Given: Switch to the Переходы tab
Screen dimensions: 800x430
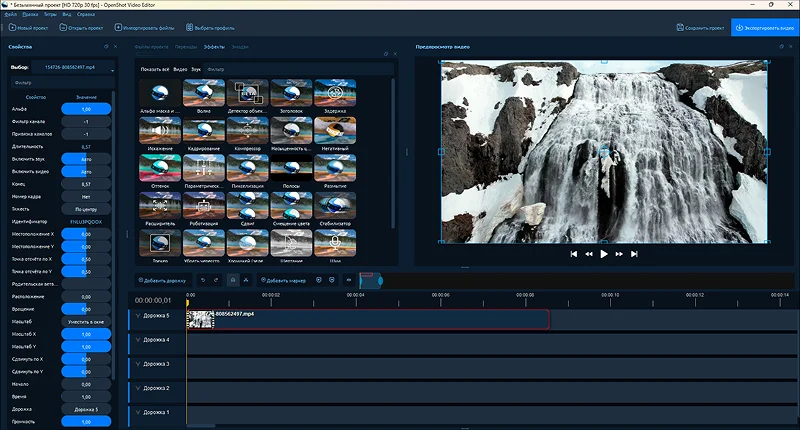Looking at the screenshot, I should coord(186,47).
